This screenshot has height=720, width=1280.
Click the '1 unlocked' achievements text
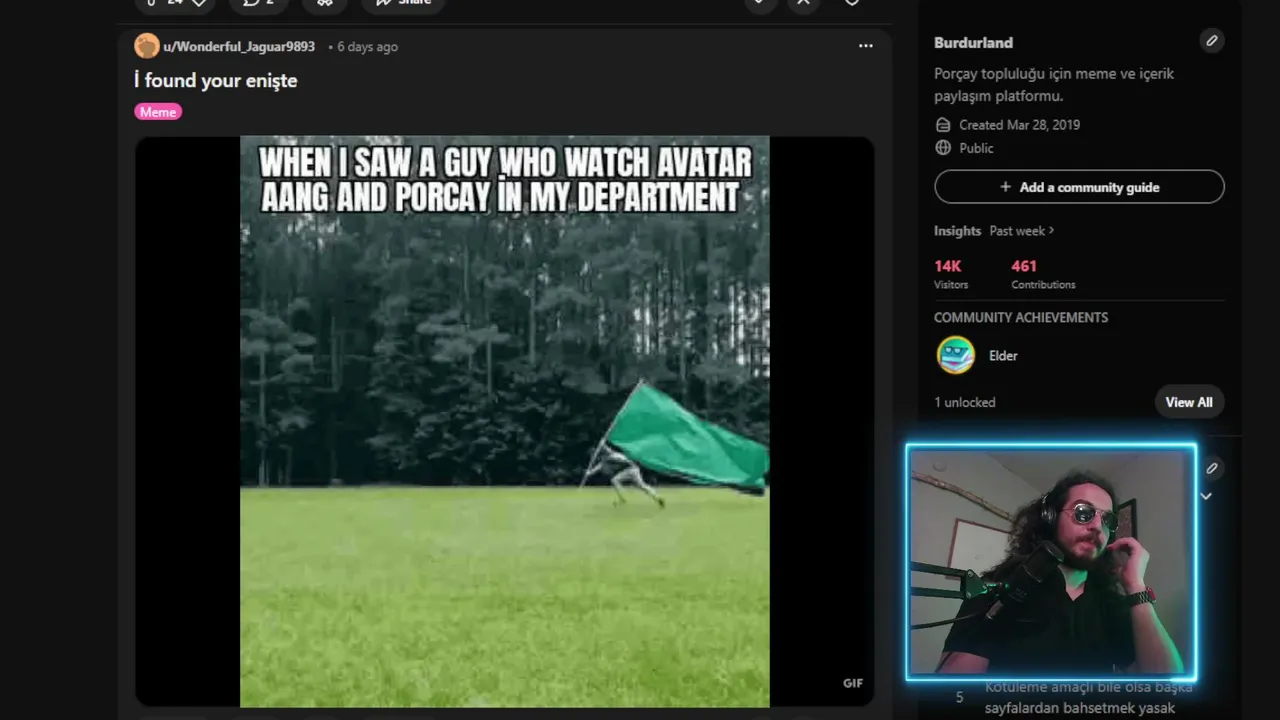pyautogui.click(x=965, y=402)
